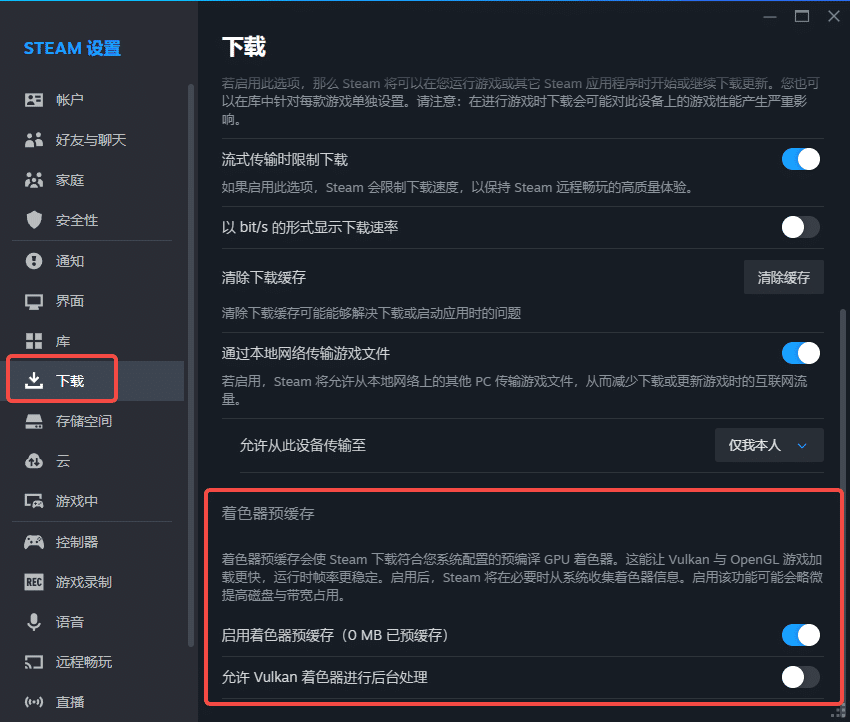
Task: Maximize the settings window
Action: (802, 16)
